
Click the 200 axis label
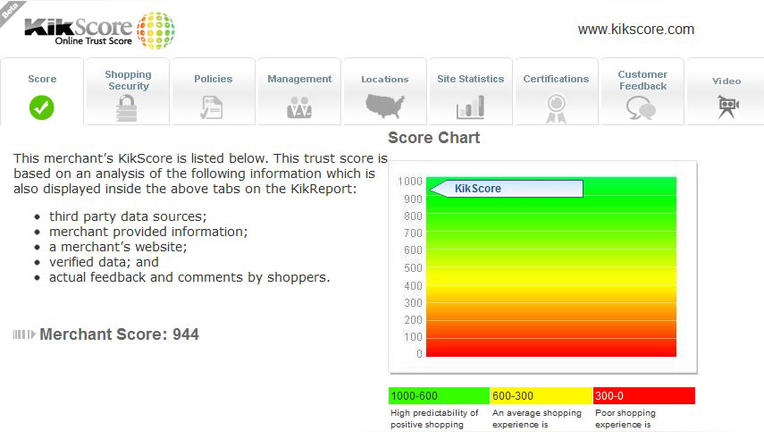(413, 320)
